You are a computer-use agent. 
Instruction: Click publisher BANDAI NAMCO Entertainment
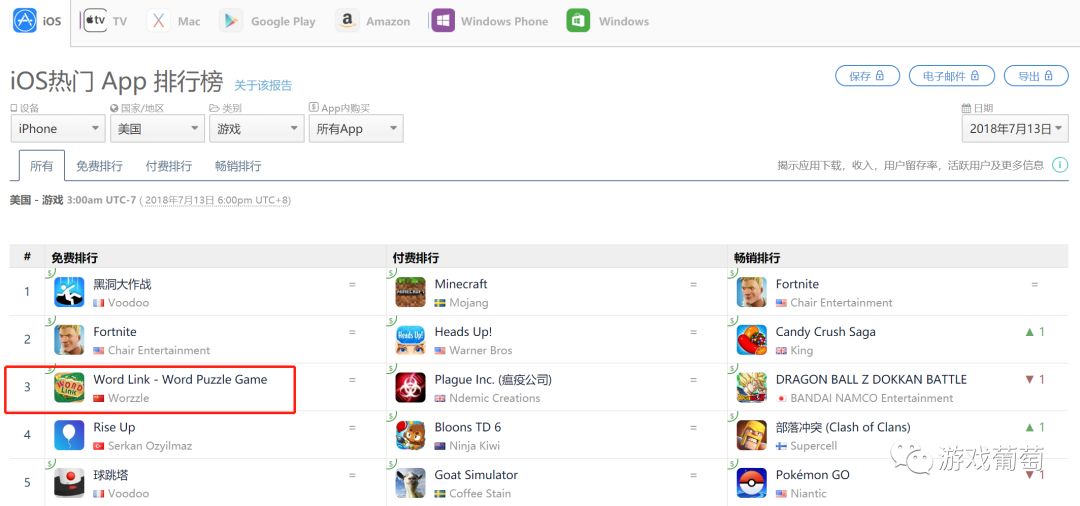872,398
